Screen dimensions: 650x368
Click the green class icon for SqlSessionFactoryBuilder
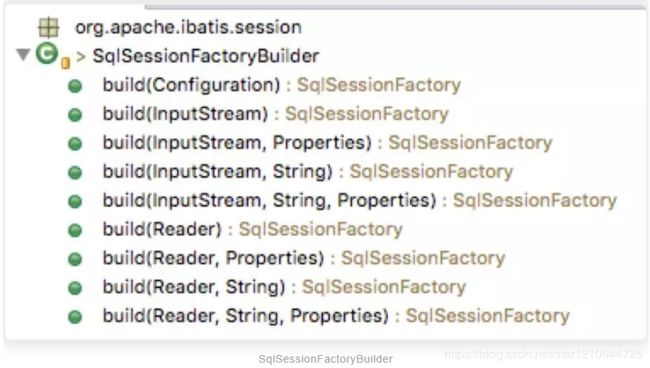(47, 53)
